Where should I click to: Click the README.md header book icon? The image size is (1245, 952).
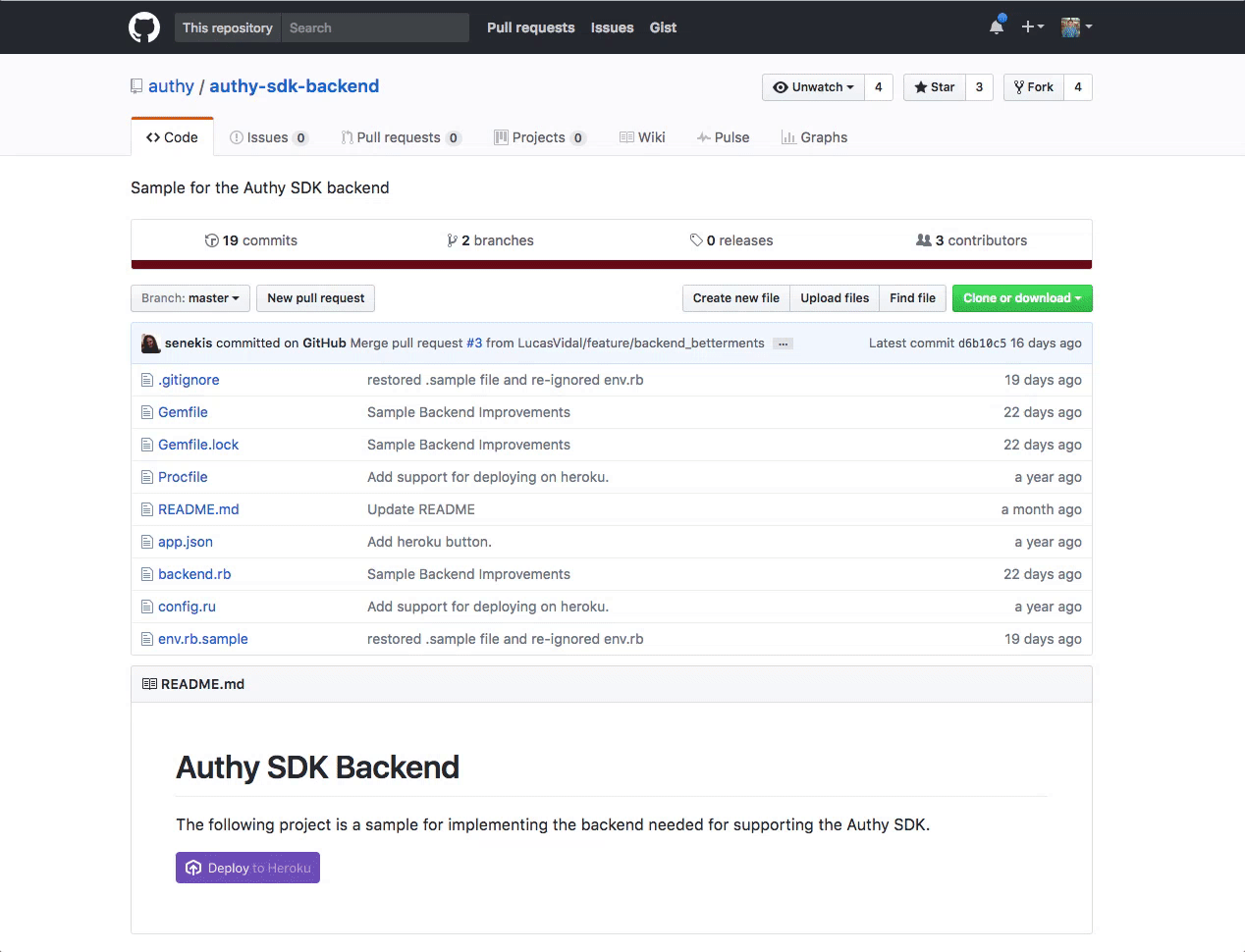coord(149,684)
